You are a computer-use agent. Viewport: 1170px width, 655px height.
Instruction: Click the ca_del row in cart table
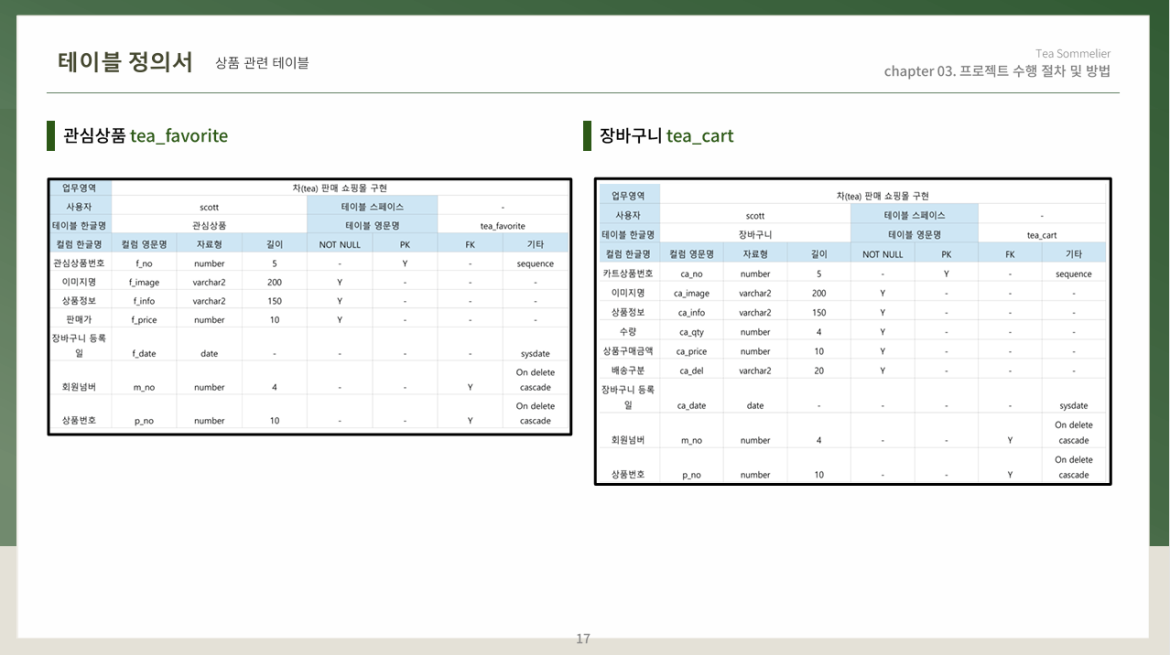(853, 371)
